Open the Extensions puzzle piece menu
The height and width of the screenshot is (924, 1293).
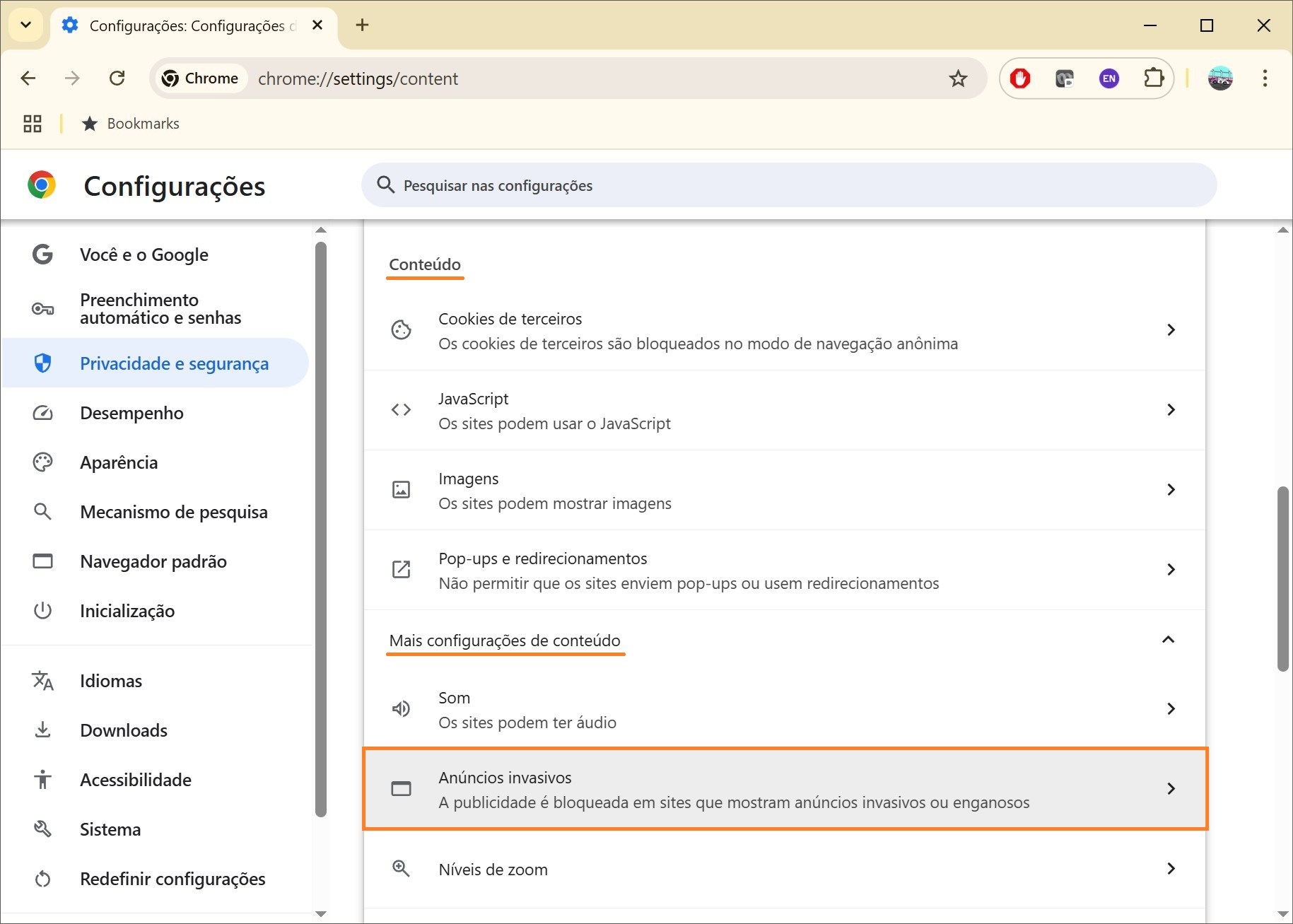(x=1153, y=78)
